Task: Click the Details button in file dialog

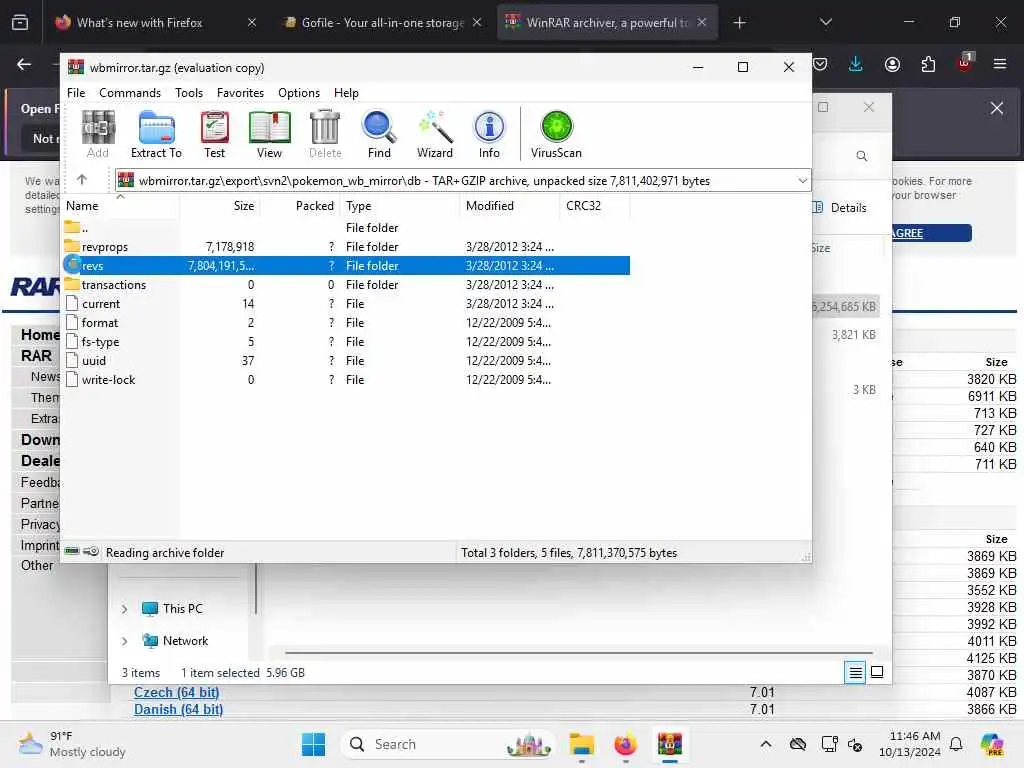Action: coord(840,208)
